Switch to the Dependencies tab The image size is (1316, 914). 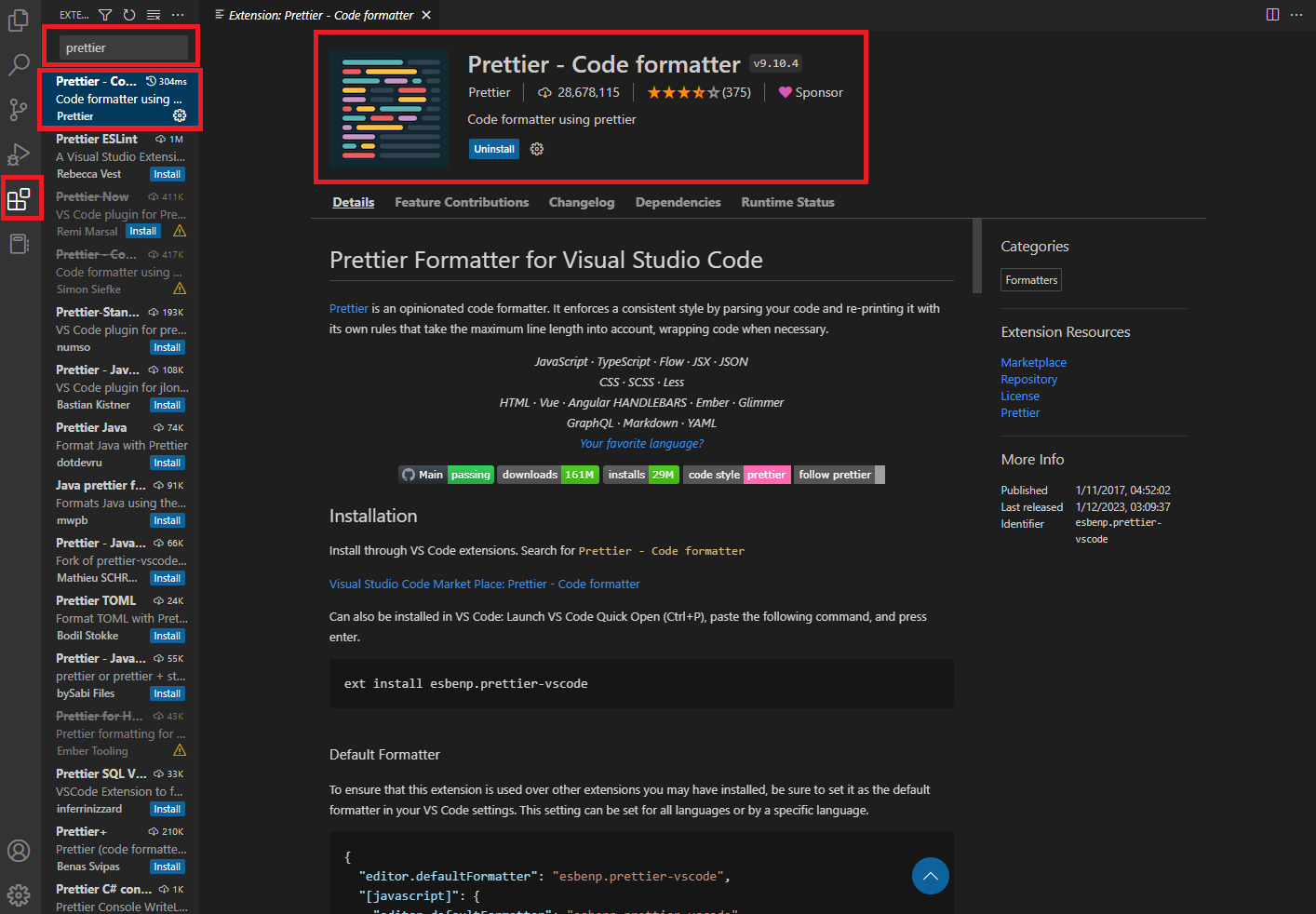pyautogui.click(x=678, y=202)
